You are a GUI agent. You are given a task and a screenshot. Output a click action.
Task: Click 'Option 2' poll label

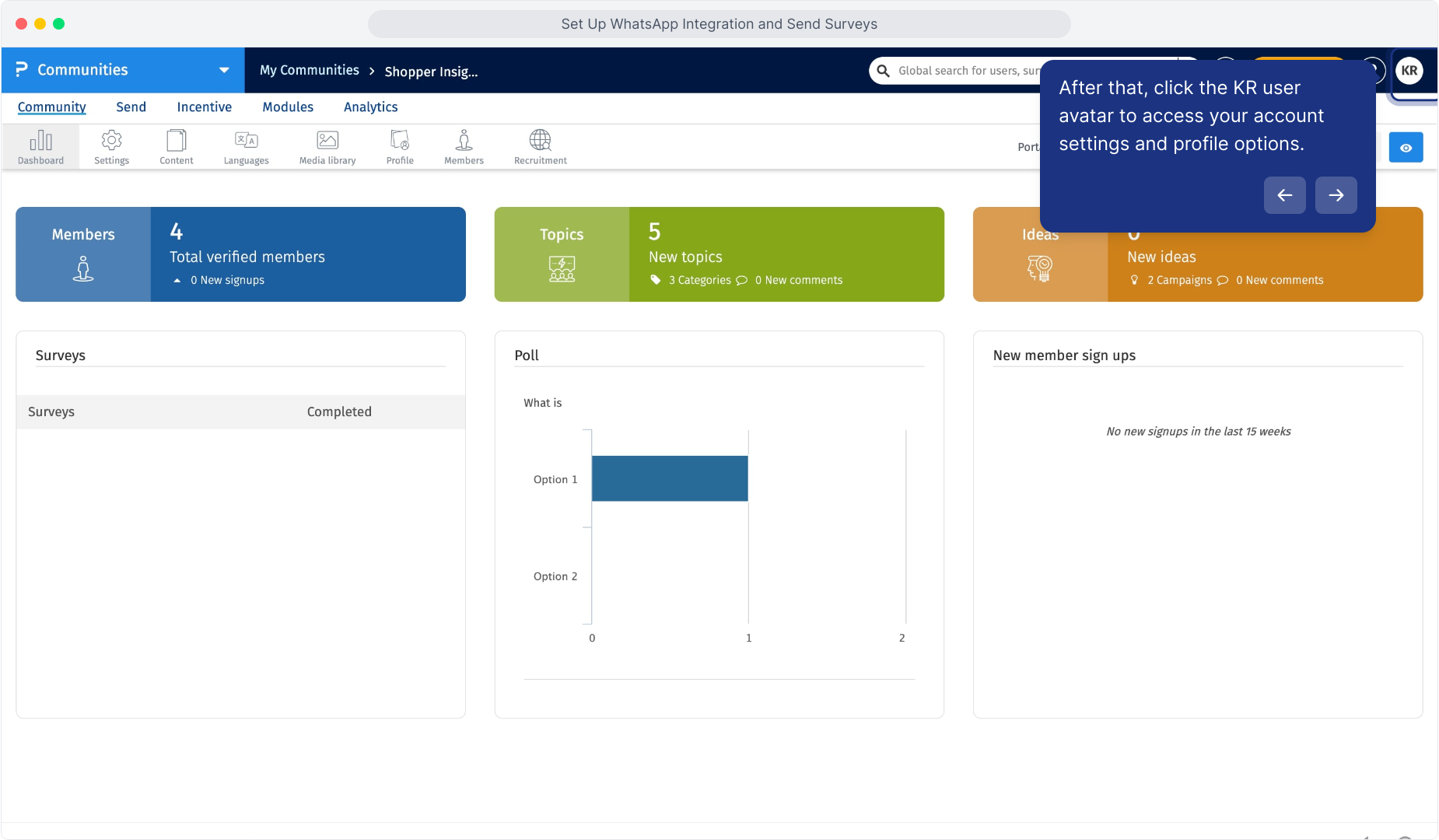555,576
